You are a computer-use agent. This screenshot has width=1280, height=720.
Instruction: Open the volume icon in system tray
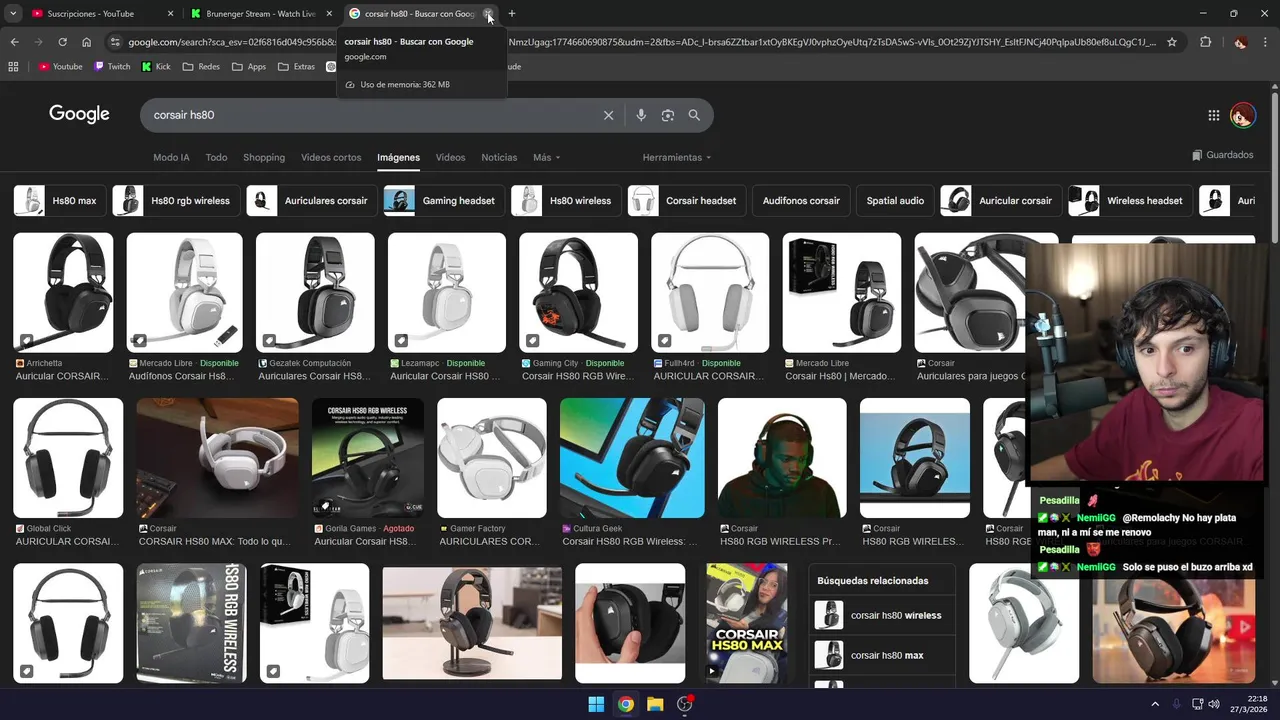tap(1214, 704)
